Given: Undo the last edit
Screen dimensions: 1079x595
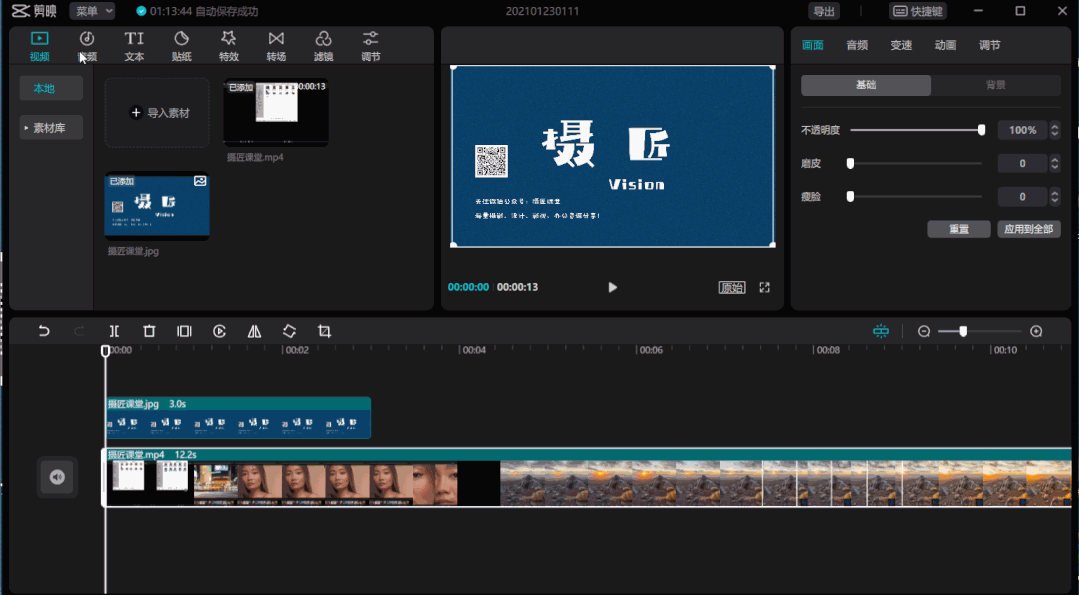Looking at the screenshot, I should coord(44,331).
